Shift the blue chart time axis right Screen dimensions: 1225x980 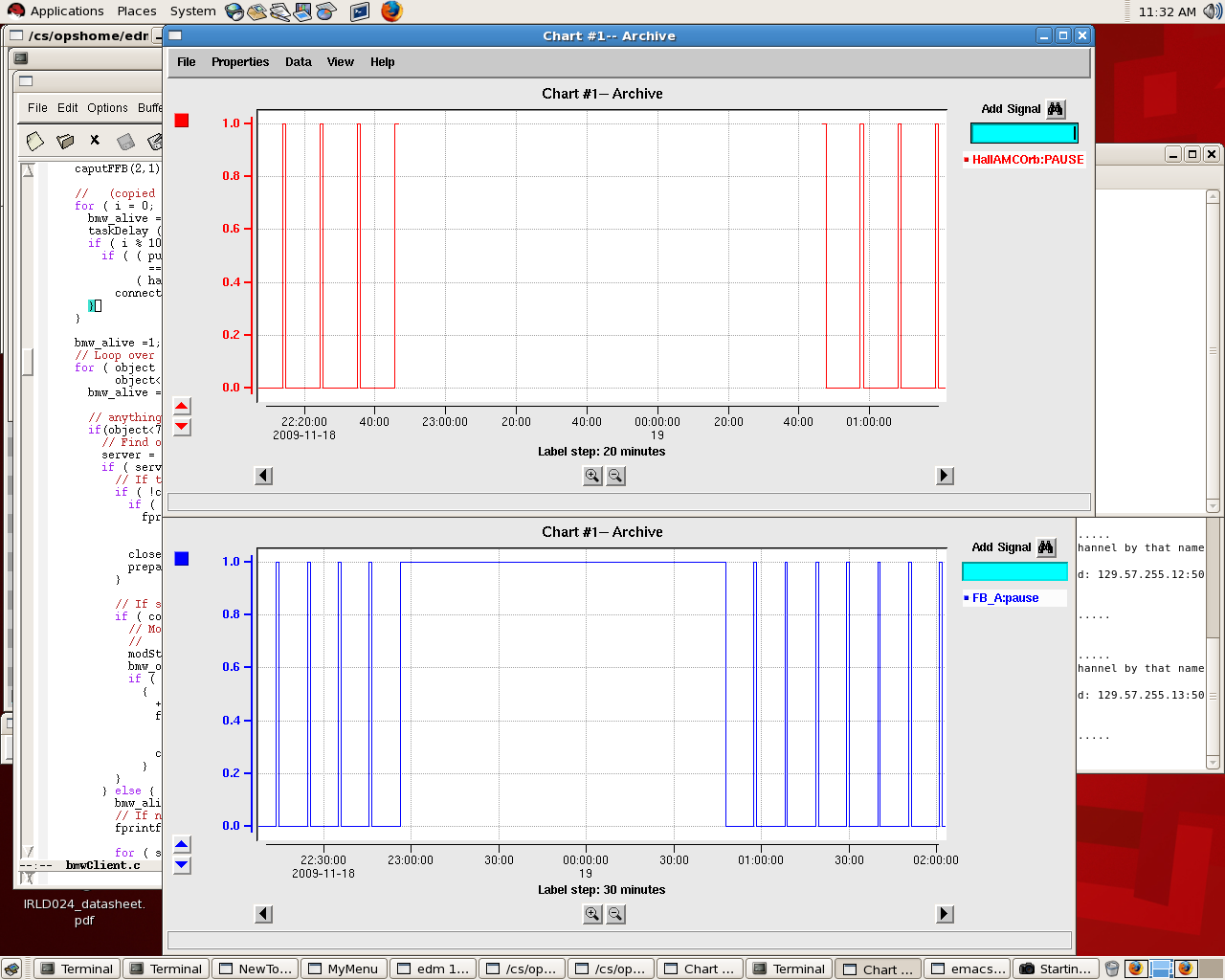pyautogui.click(x=945, y=914)
